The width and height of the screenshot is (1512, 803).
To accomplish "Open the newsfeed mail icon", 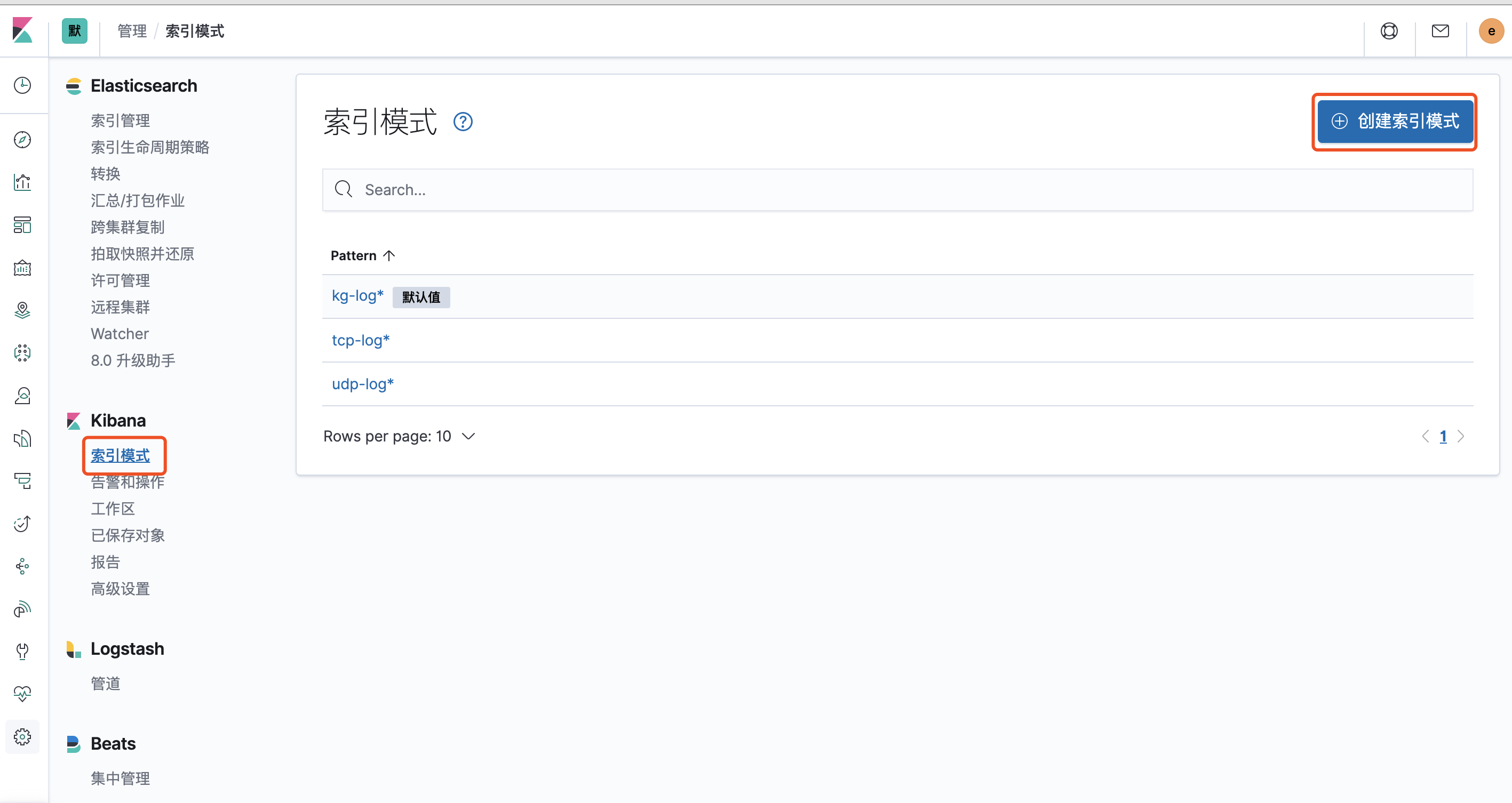I will 1440,31.
